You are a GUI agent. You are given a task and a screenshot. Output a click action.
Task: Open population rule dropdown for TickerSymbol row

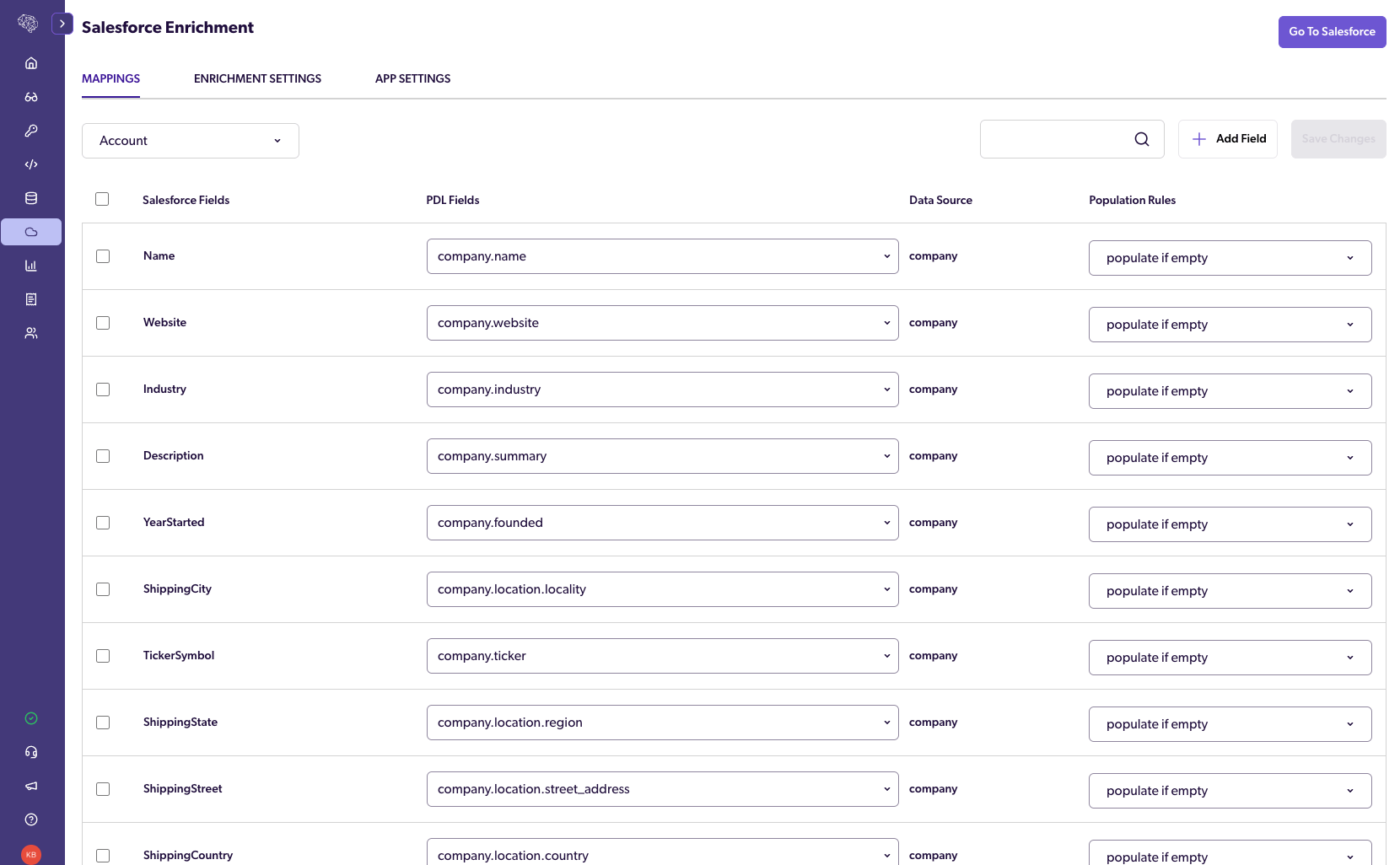tap(1230, 658)
